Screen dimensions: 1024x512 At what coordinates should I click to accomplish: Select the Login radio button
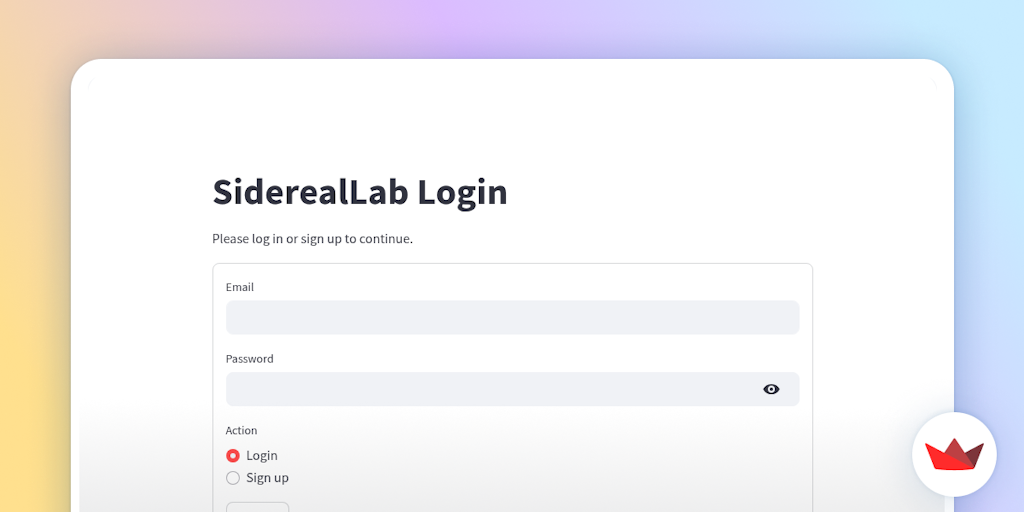[x=233, y=456]
